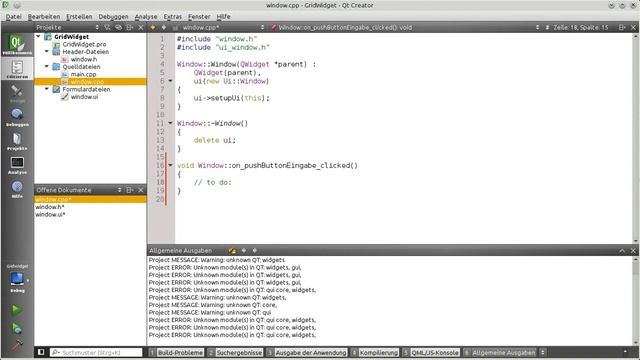Maximize the output pane with chevron
This screenshot has width=640, height=360.
(622, 250)
